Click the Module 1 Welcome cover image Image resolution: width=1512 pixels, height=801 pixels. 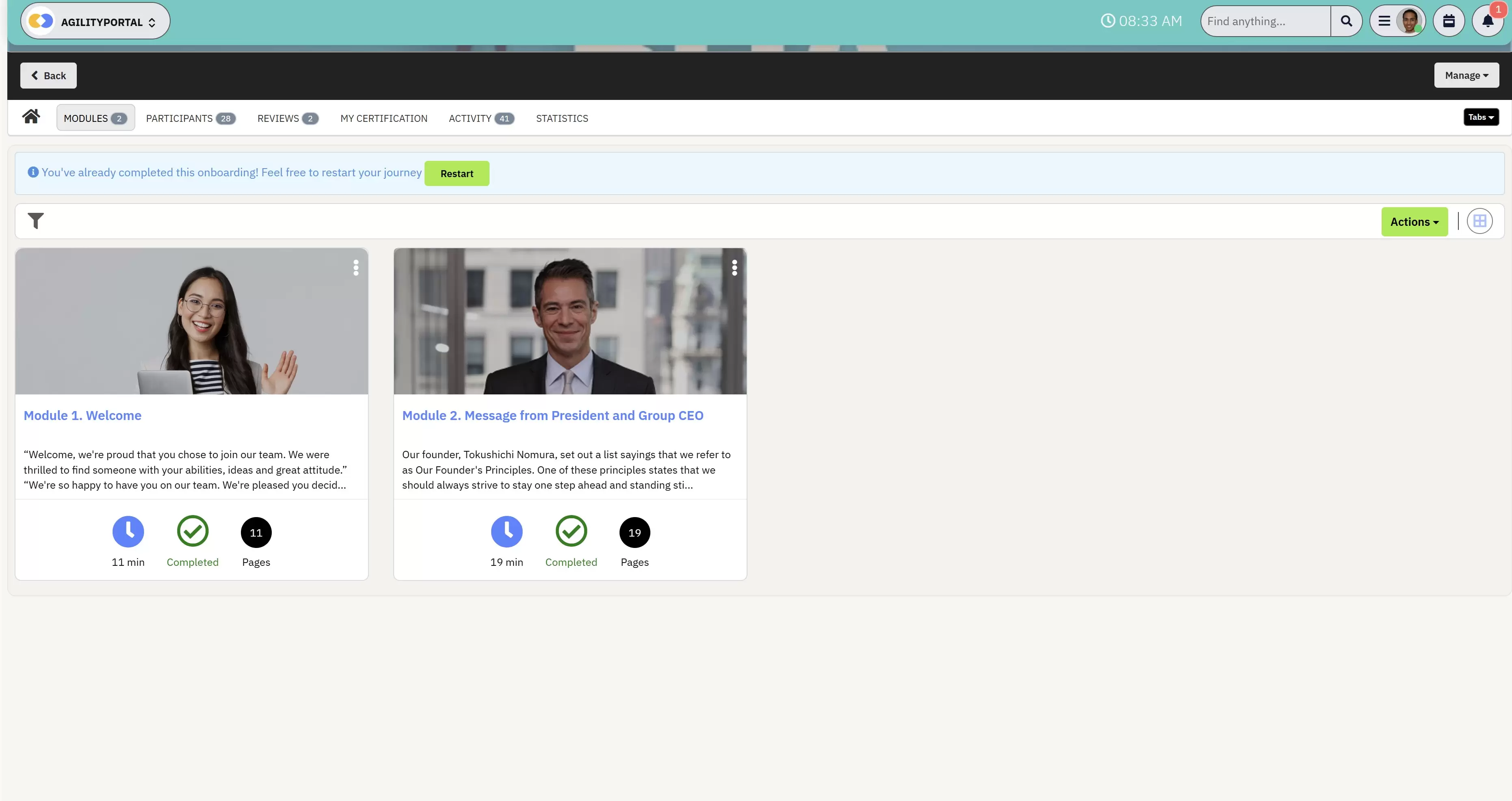coord(192,321)
